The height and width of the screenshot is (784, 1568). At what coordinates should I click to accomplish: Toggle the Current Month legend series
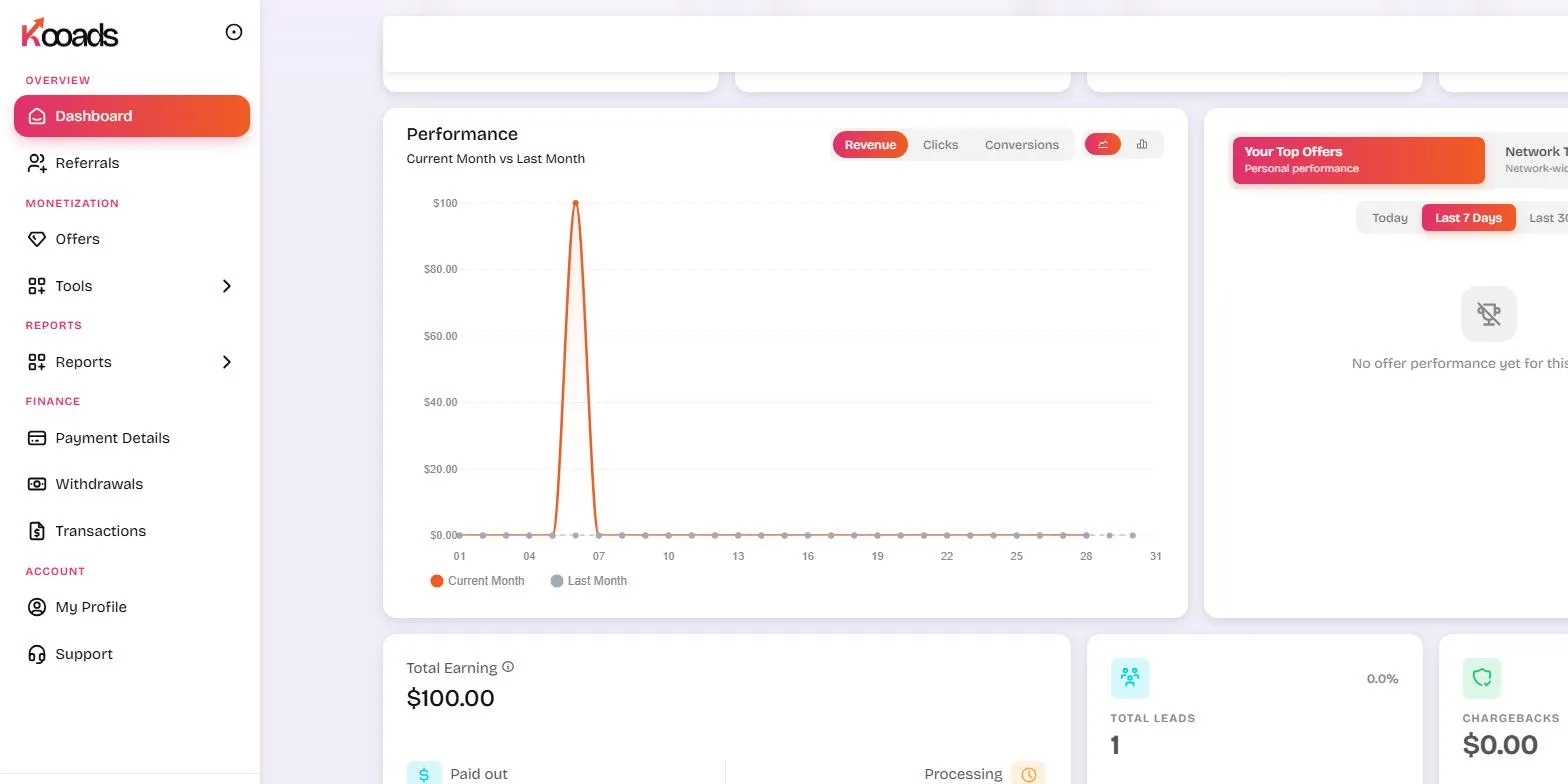[x=477, y=581]
